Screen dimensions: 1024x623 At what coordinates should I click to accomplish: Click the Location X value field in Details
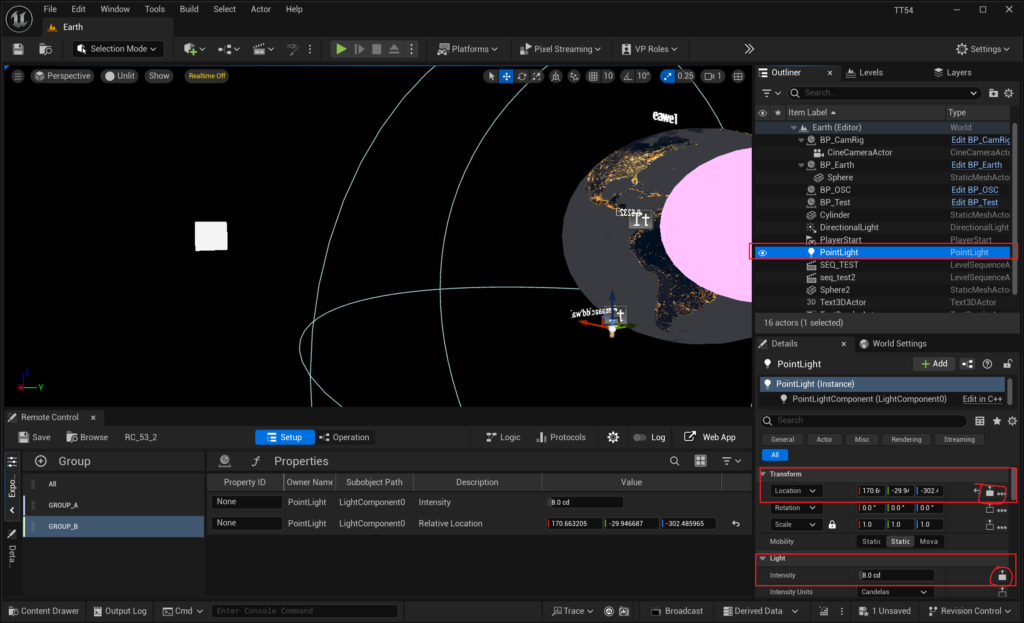pyautogui.click(x=871, y=490)
